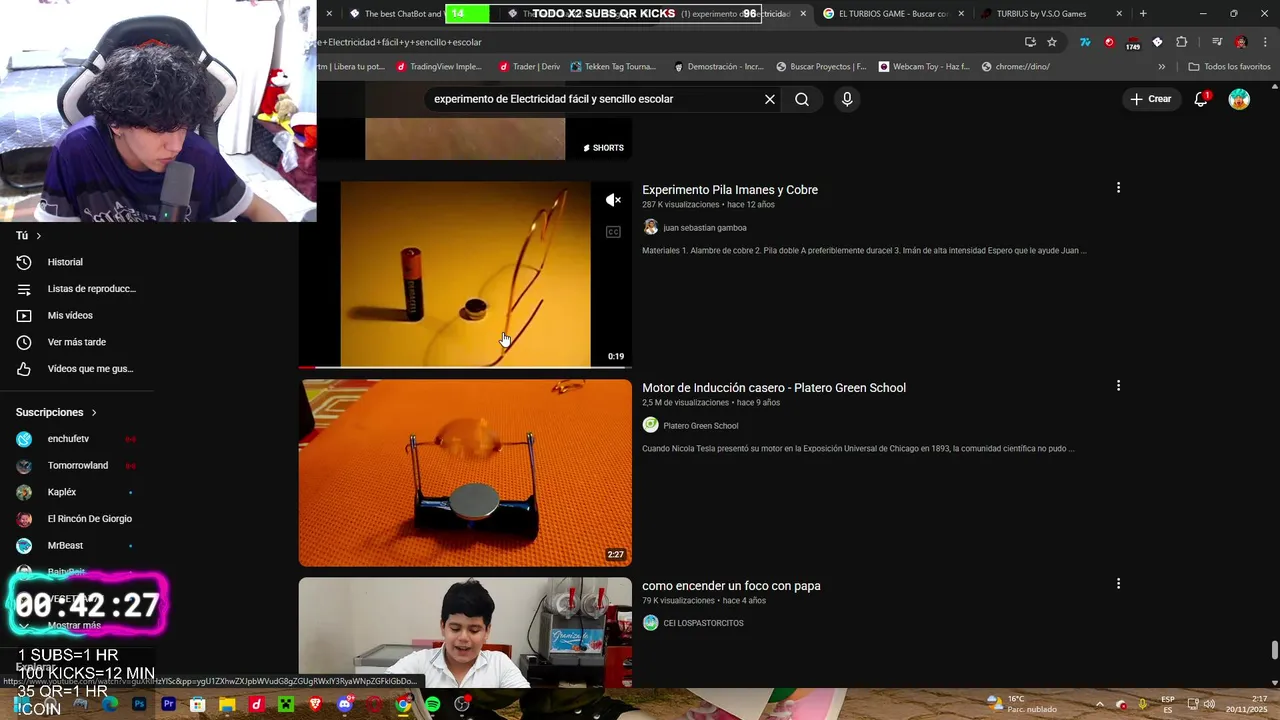Open the Trader | Deriv bookmark
1280x720 pixels.
click(x=528, y=67)
